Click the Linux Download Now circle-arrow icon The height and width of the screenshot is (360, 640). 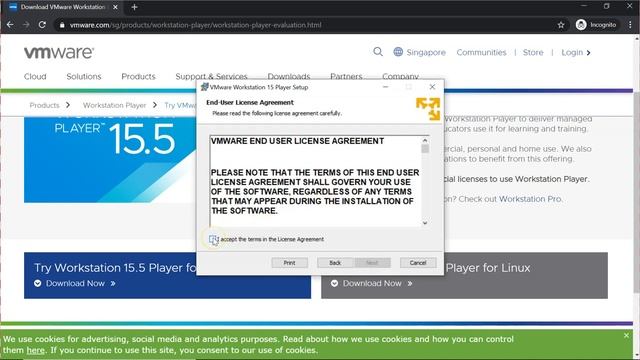(x=334, y=283)
